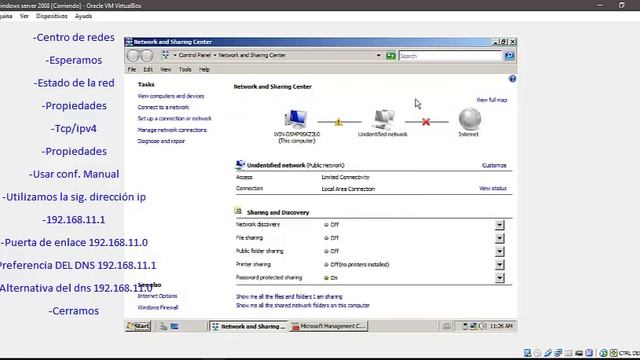Open the File menu
Image resolution: width=640 pixels, height=360 pixels.
pyautogui.click(x=132, y=69)
